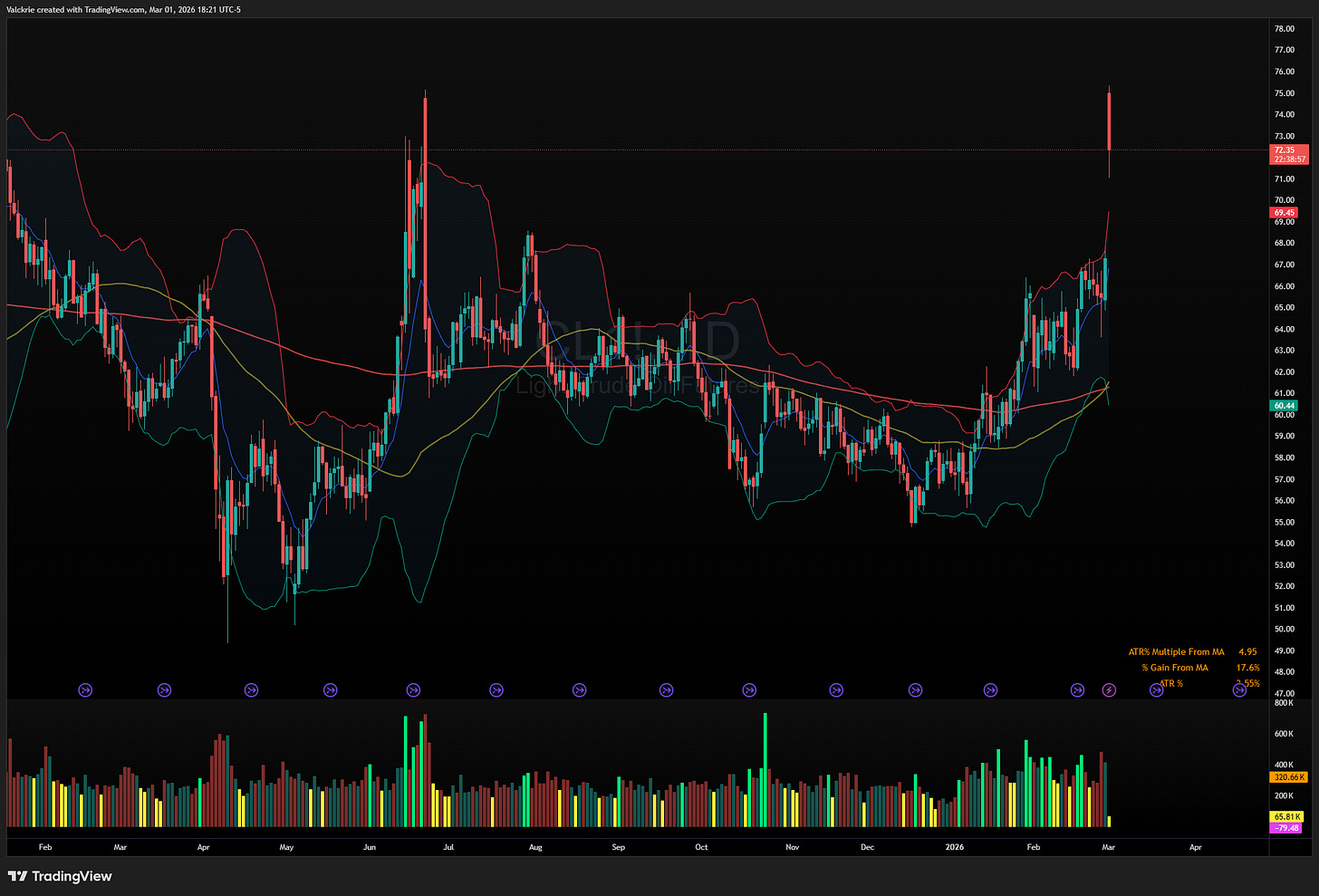Screen dimensions: 1319x896
Task: Select the 17.6% gain value
Action: (x=1247, y=668)
